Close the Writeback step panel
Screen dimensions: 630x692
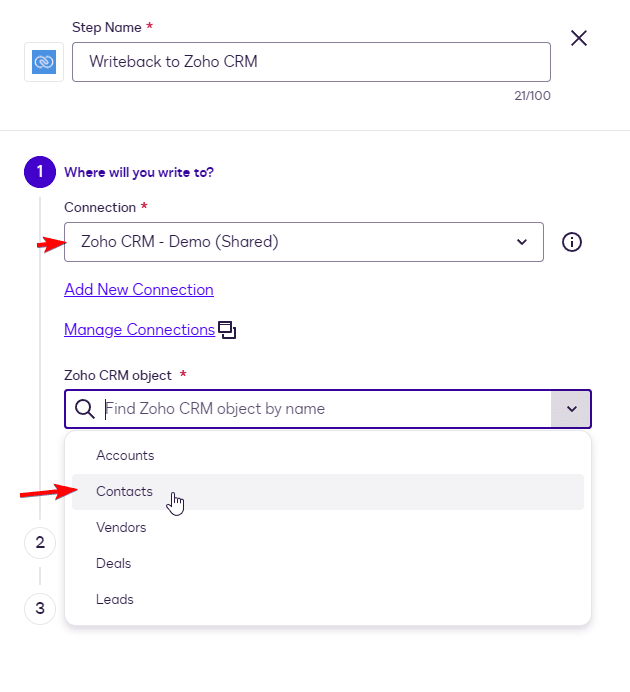point(578,39)
